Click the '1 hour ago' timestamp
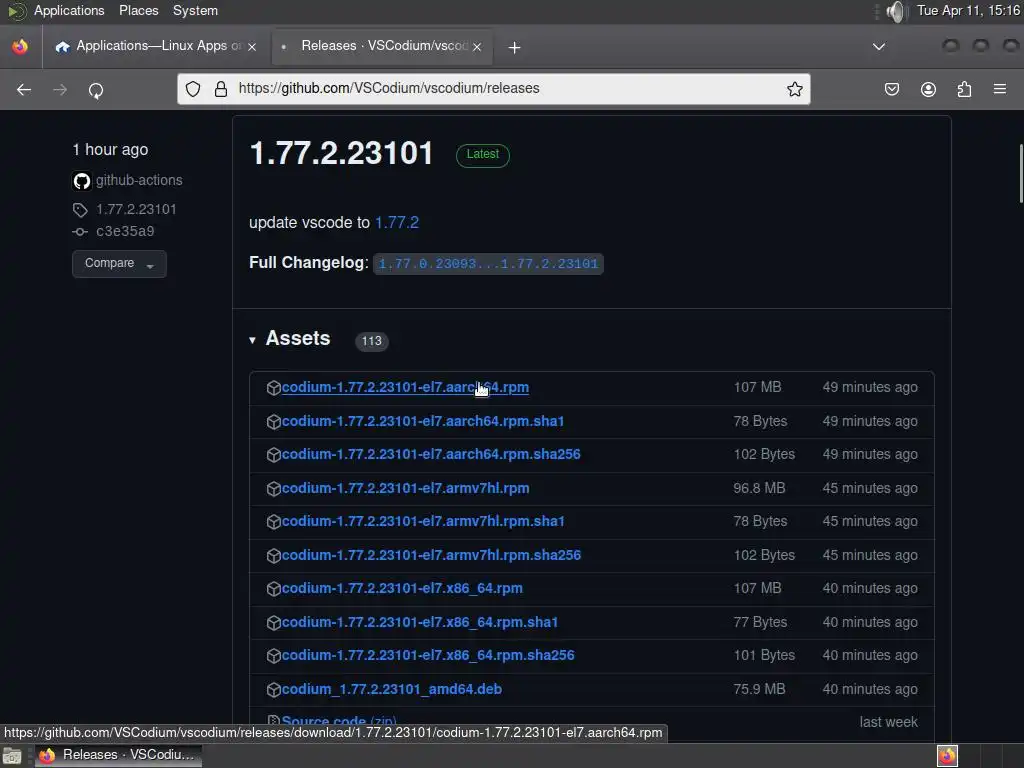The image size is (1024, 768). coord(110,150)
